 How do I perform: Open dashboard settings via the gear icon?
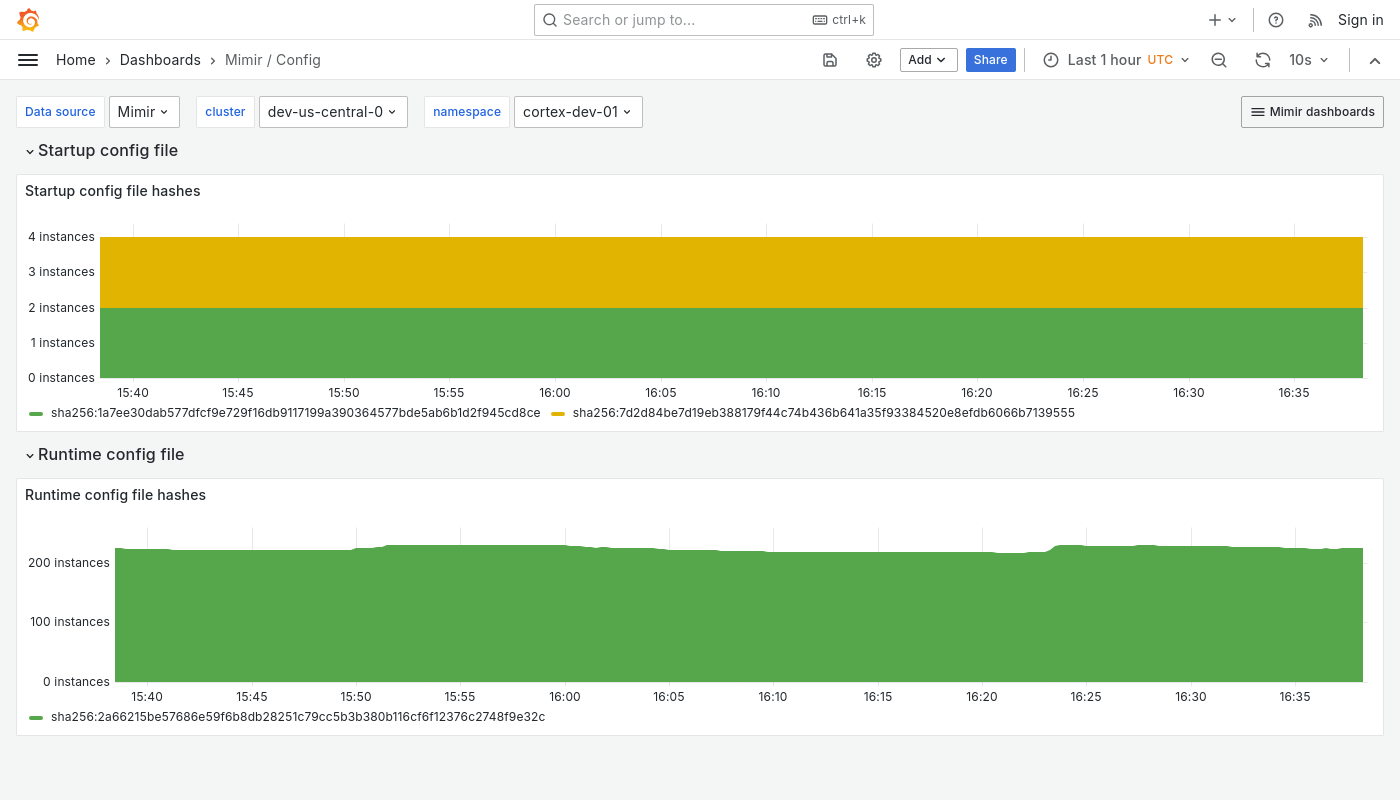coord(874,60)
